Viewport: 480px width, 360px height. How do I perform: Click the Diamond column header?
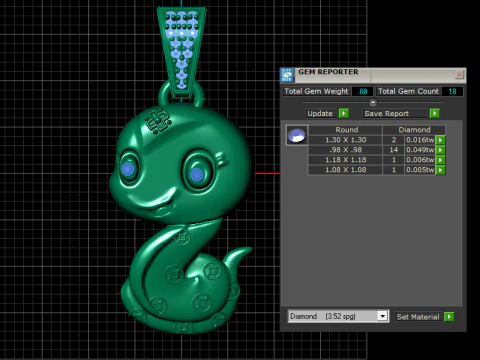(x=414, y=130)
